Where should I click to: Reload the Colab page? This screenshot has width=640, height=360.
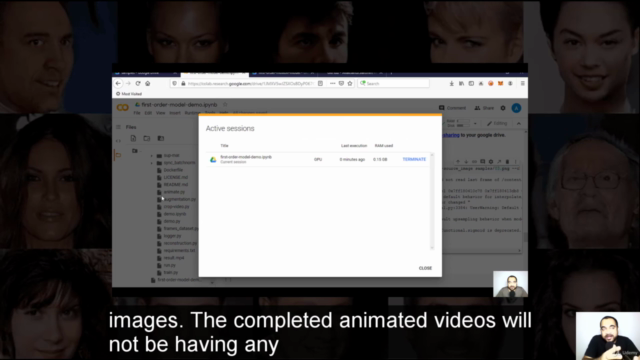click(138, 83)
